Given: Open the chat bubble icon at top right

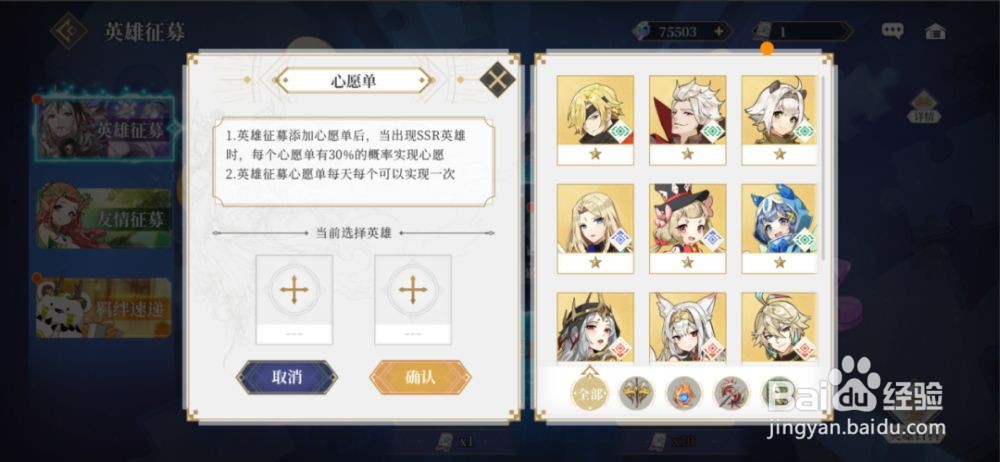Looking at the screenshot, I should pyautogui.click(x=892, y=31).
